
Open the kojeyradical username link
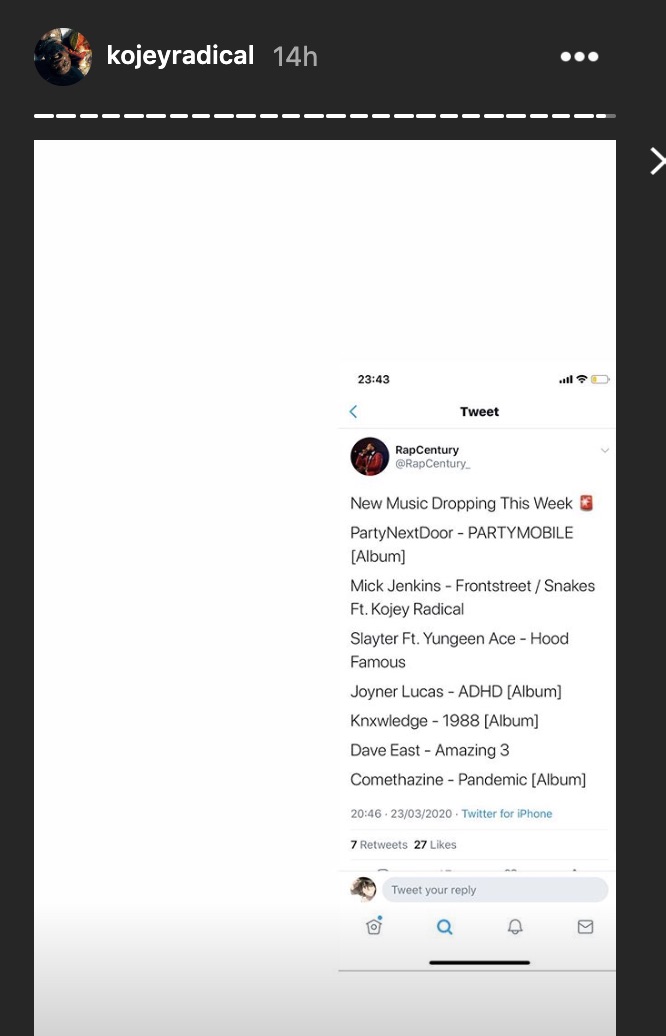pyautogui.click(x=180, y=56)
